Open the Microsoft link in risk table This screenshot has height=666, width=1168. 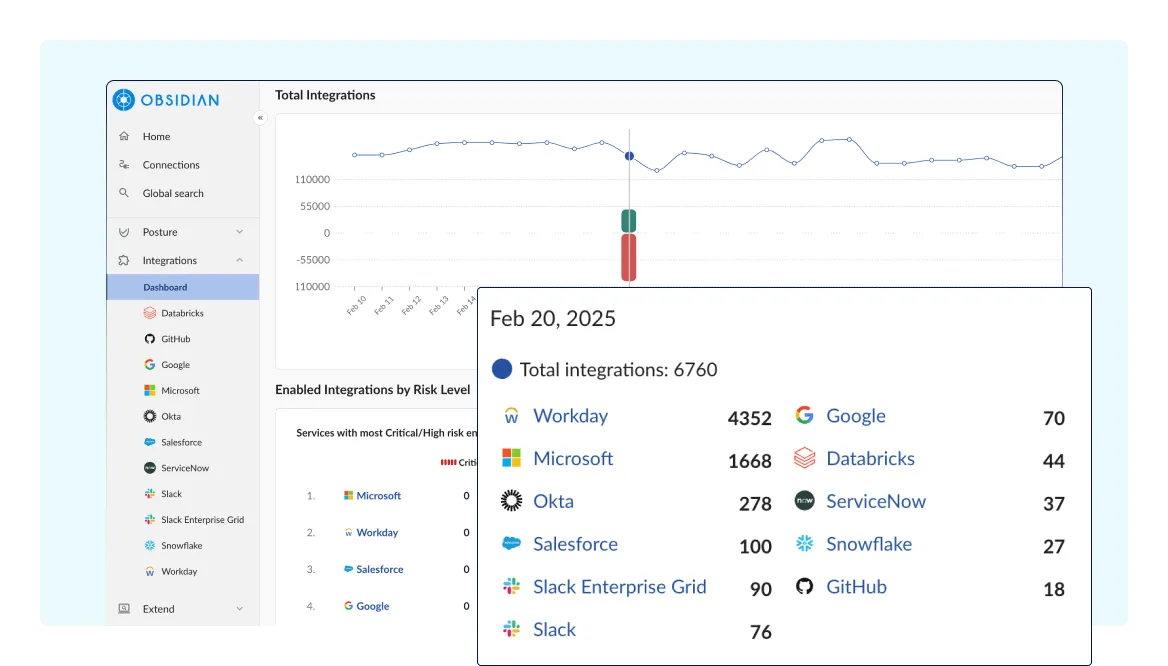click(378, 495)
